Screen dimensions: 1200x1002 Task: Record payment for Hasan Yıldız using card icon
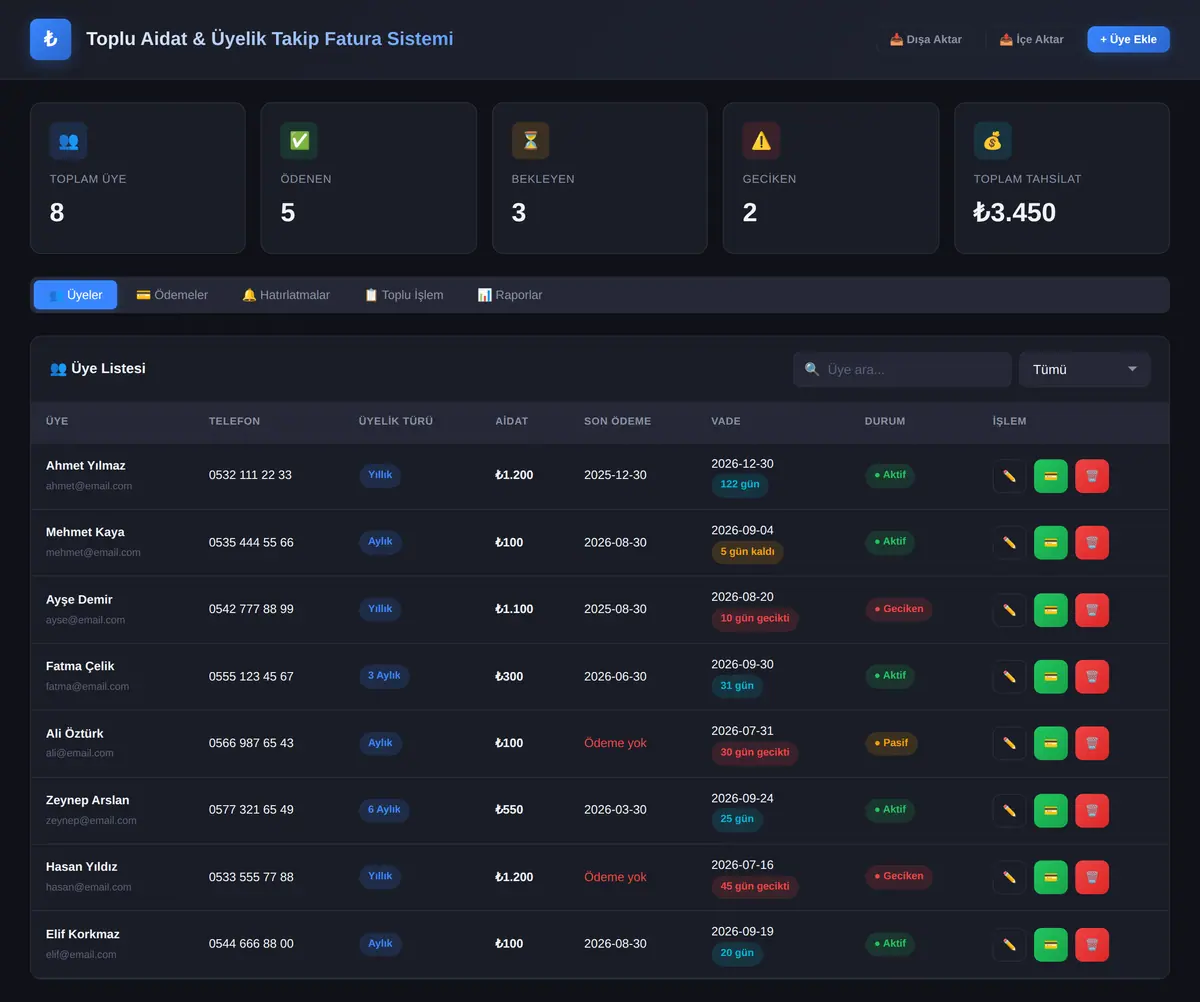pyautogui.click(x=1051, y=878)
